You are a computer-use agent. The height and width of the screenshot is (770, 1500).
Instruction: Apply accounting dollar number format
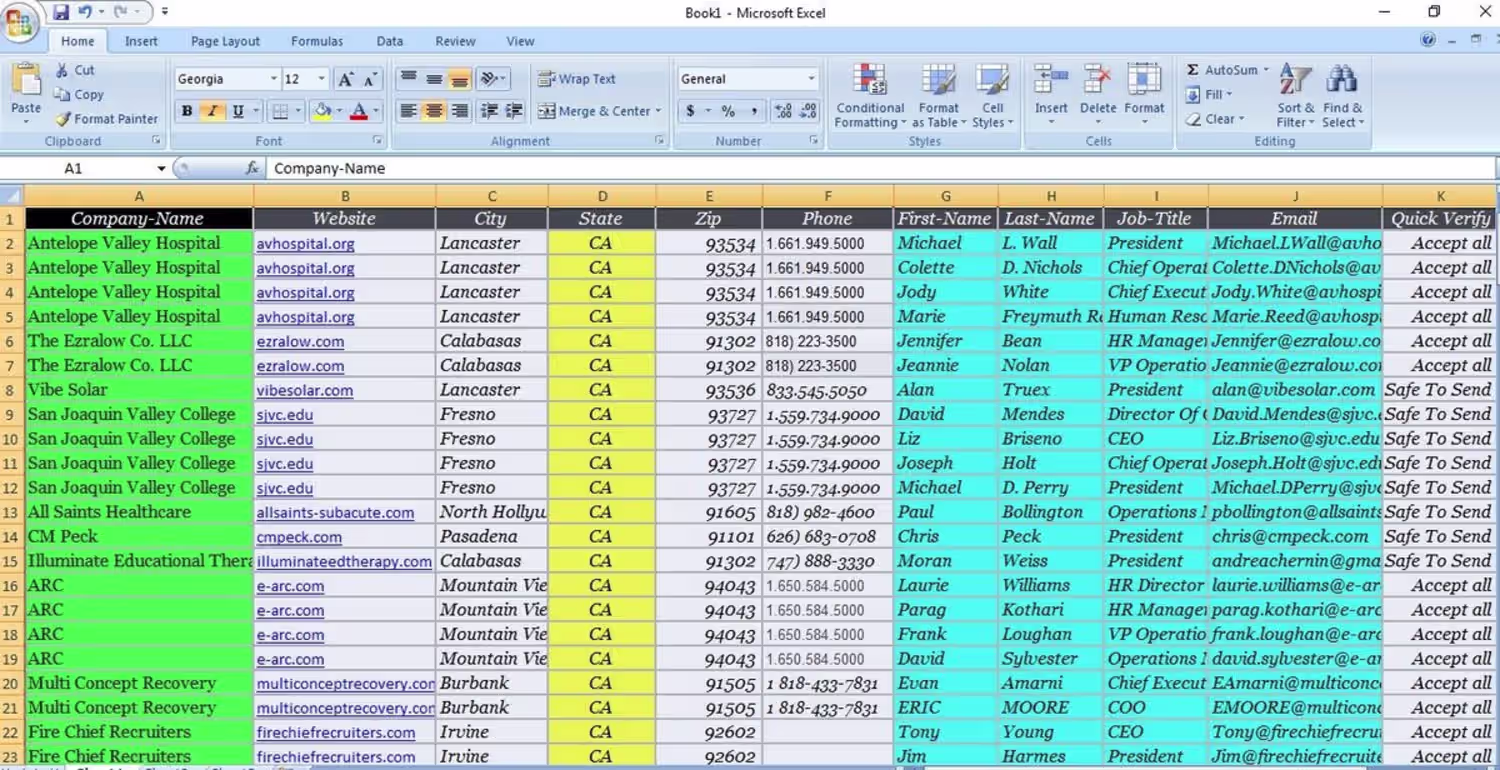pyautogui.click(x=690, y=111)
